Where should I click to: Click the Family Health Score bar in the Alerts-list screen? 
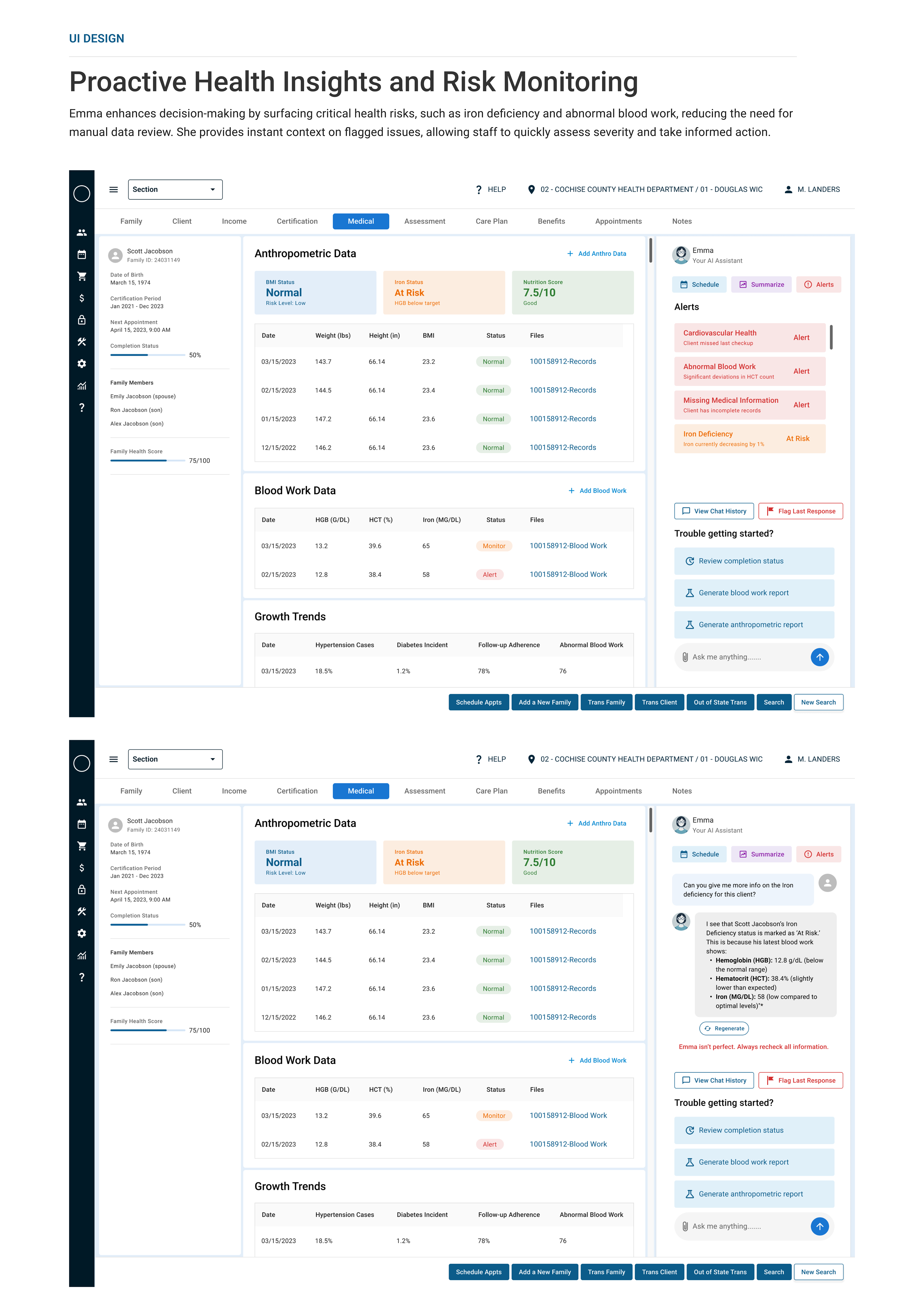click(x=148, y=461)
